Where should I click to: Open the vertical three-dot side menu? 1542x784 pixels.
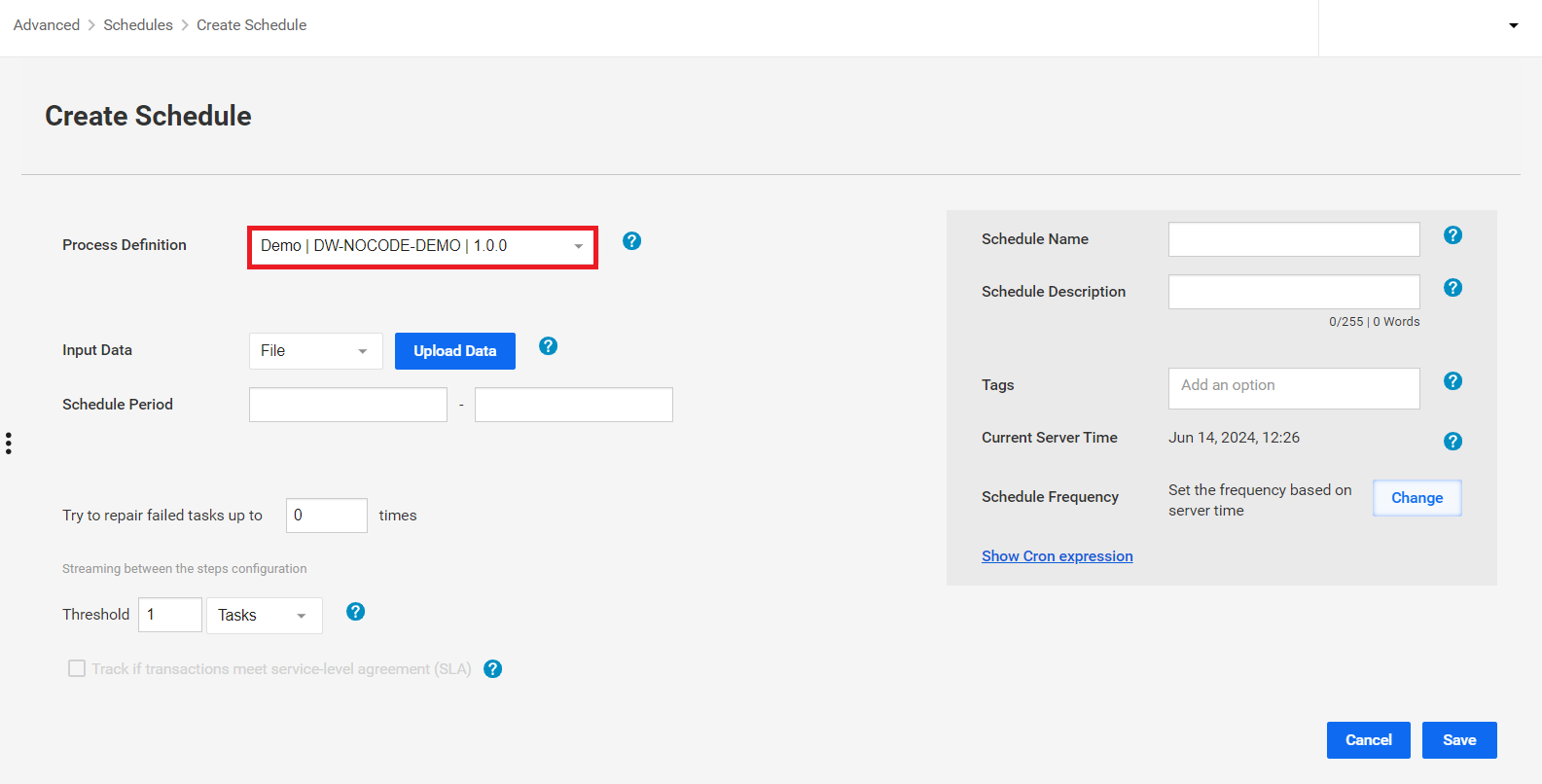[9, 444]
